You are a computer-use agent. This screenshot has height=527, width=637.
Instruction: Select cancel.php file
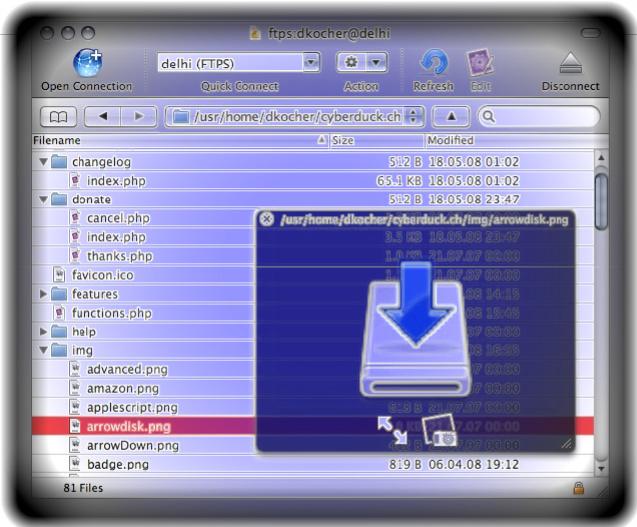tap(118, 218)
